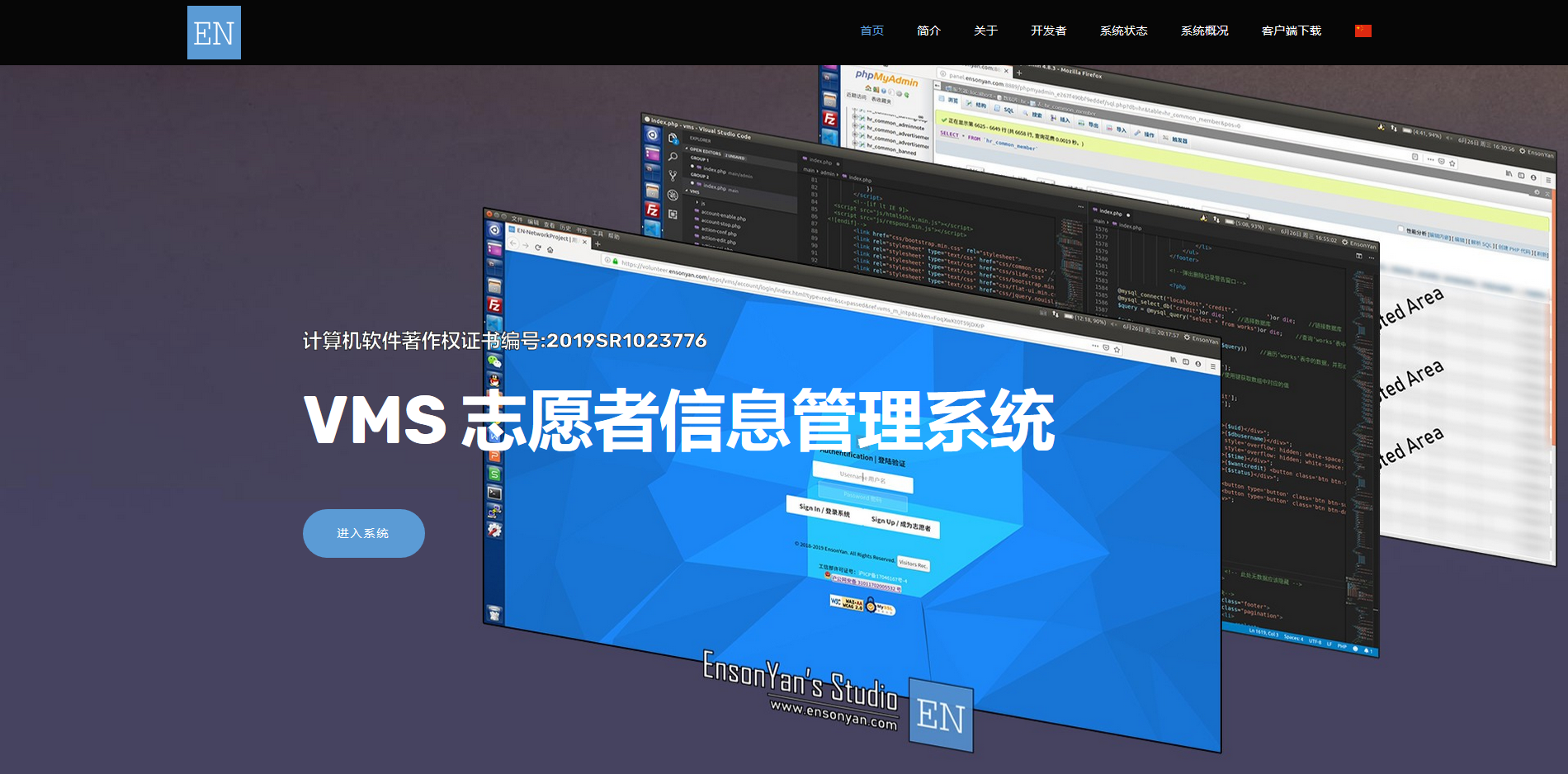The height and width of the screenshot is (774, 1568).
Task: Open 系统概况 in the navigation
Action: tap(1204, 31)
